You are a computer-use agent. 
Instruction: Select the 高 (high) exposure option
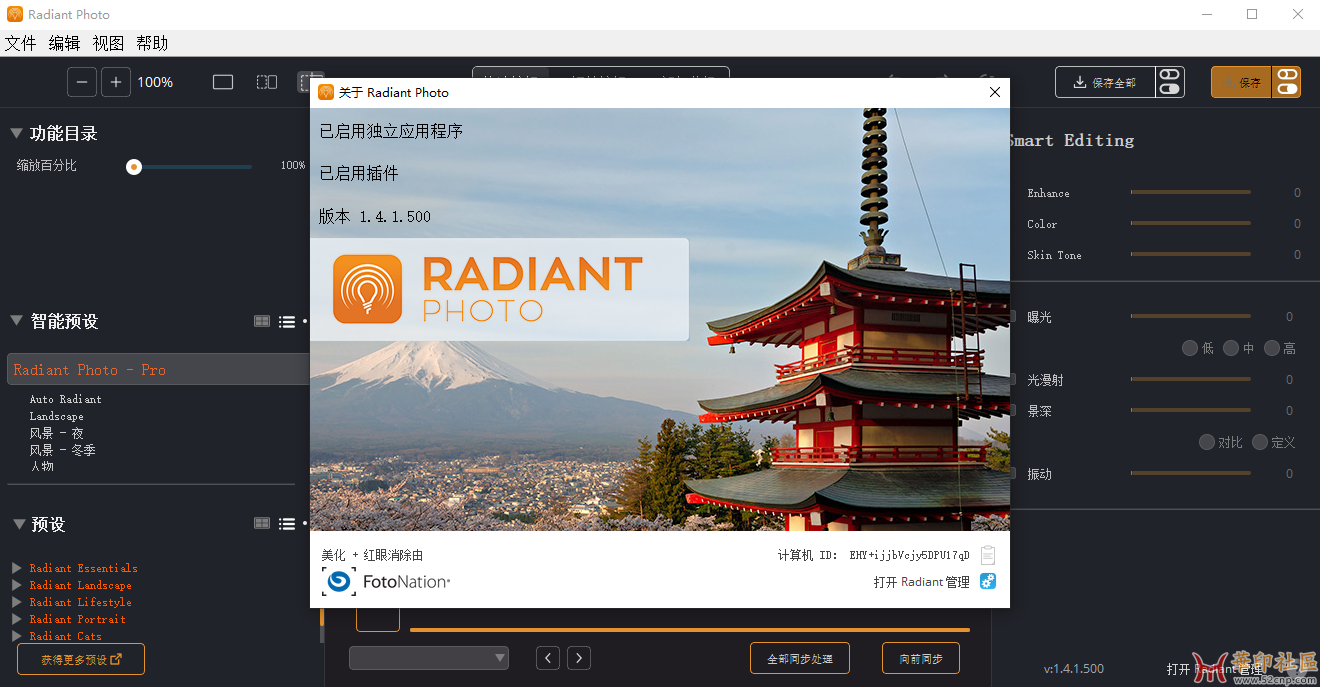coord(1272,348)
